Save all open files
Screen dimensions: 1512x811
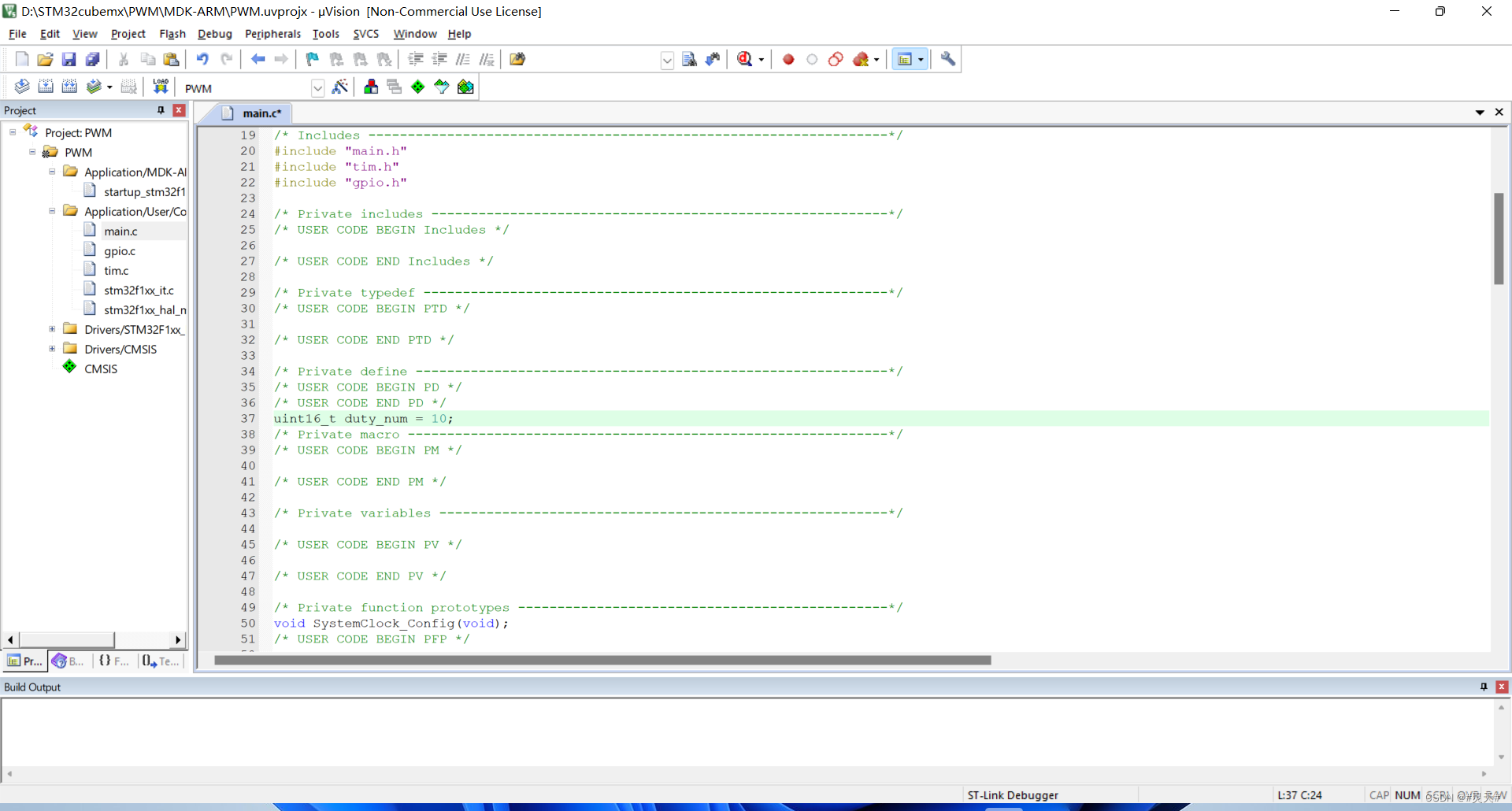(92, 59)
